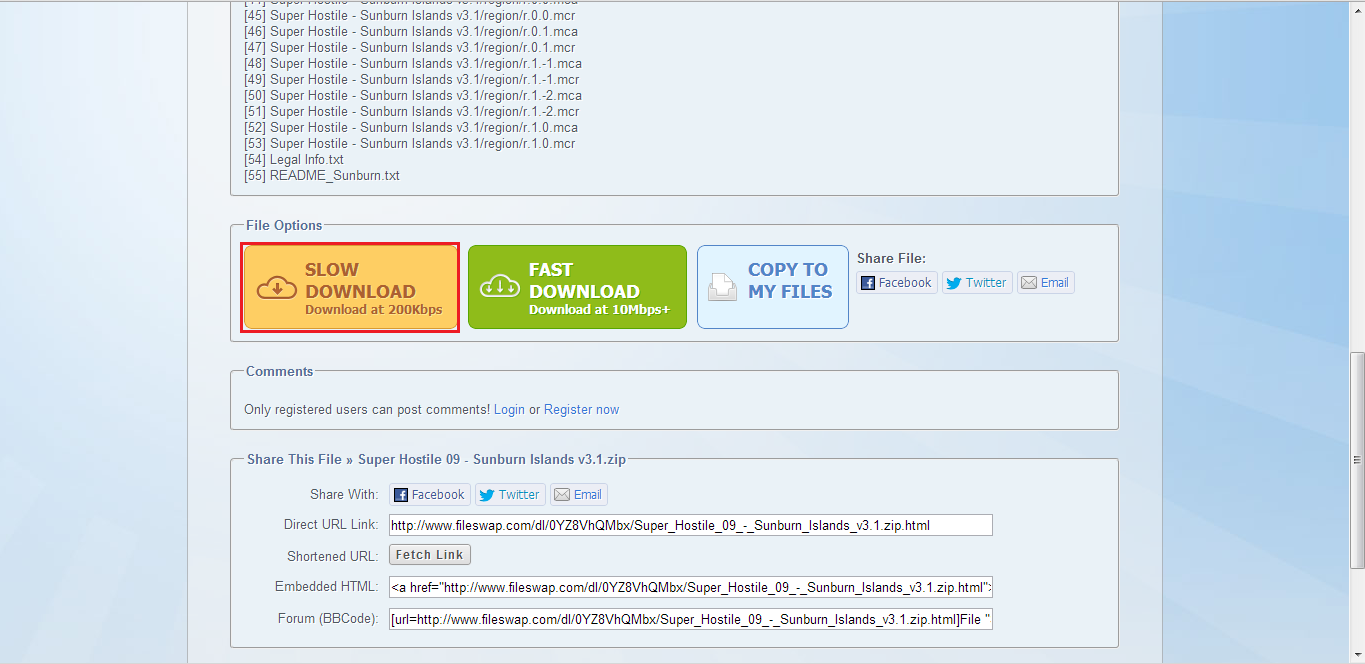Focus the Embedded HTML code field

pos(691,587)
